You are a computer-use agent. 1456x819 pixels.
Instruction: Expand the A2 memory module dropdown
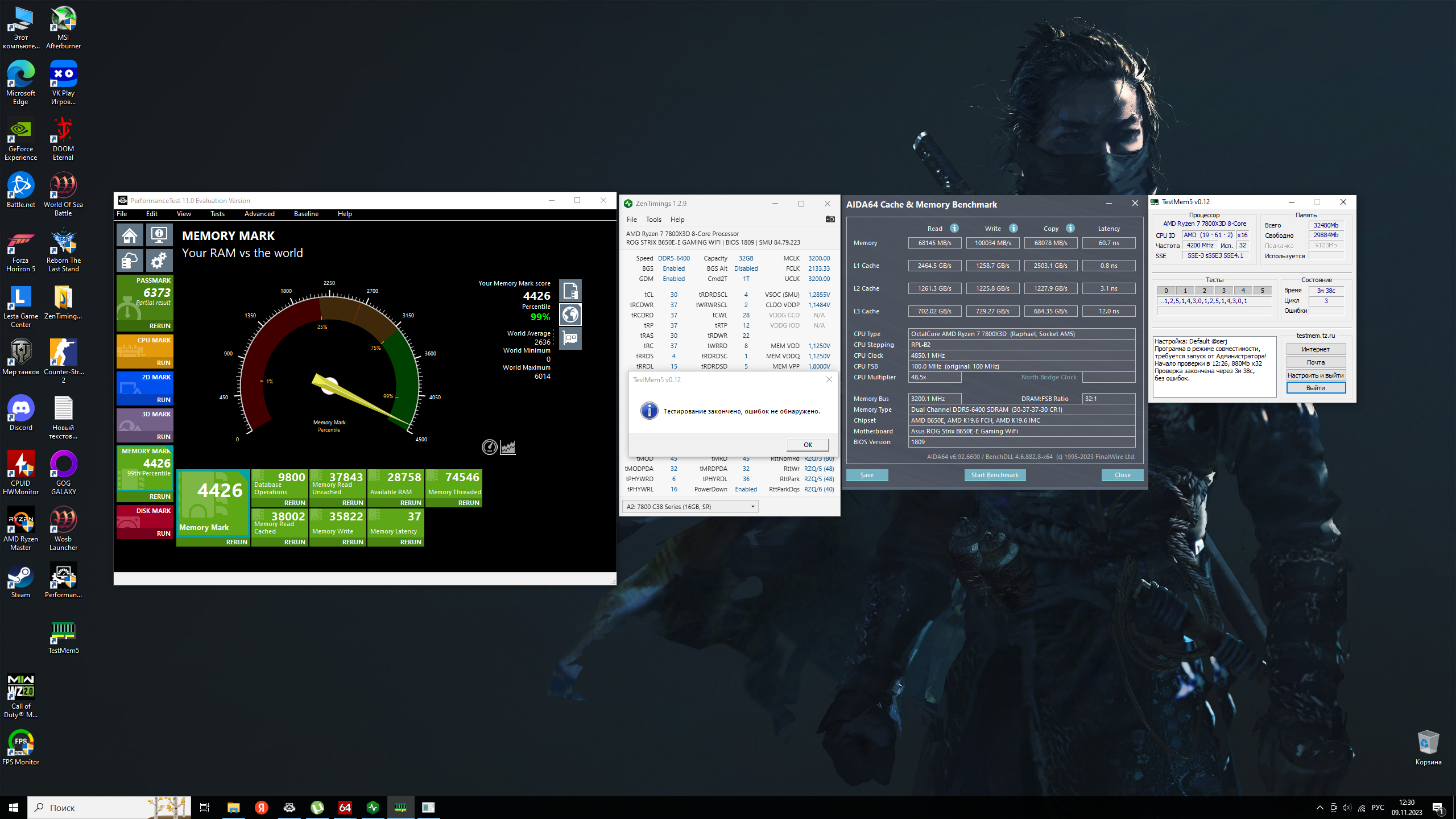point(752,506)
